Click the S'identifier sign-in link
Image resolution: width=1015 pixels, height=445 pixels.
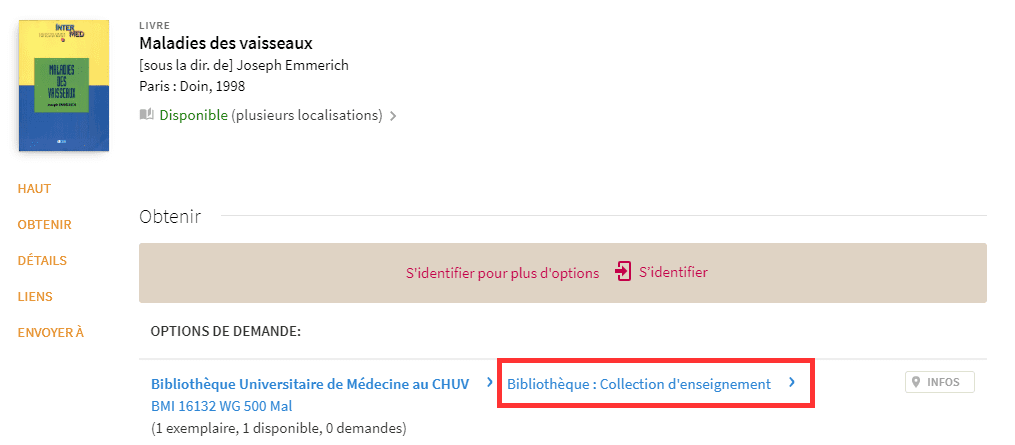click(x=673, y=272)
